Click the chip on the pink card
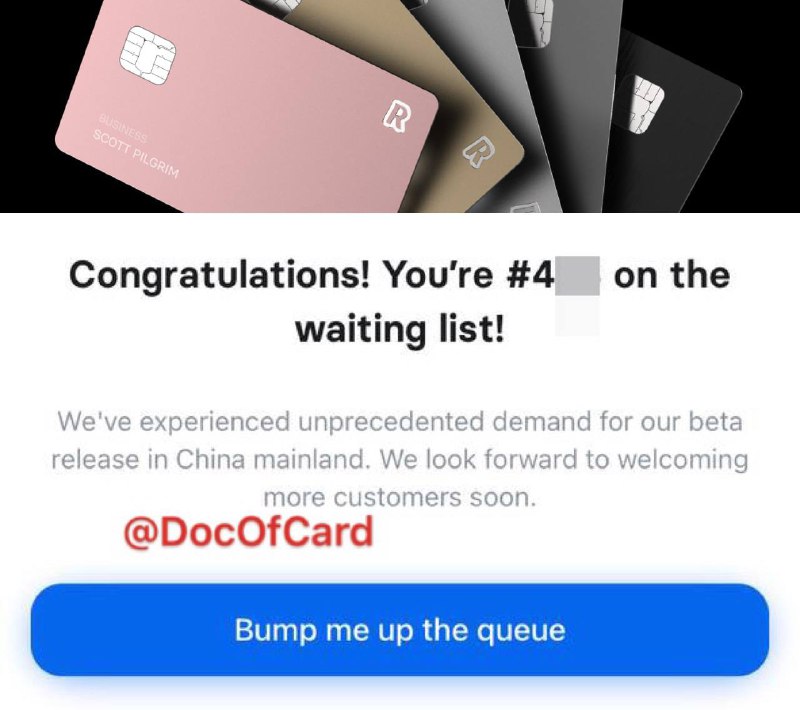Viewport: 800px width, 710px height. coord(148,55)
